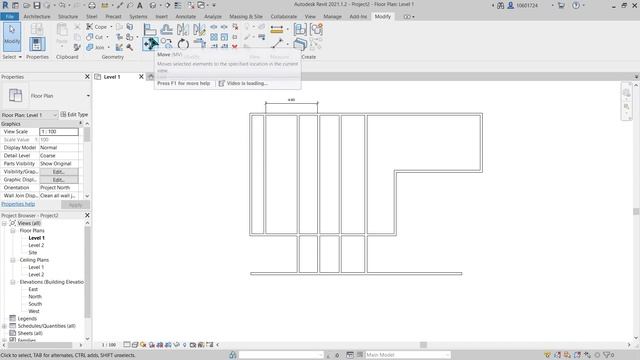Toggle the Properties palette button
This screenshot has height=360, width=640.
(37, 44)
